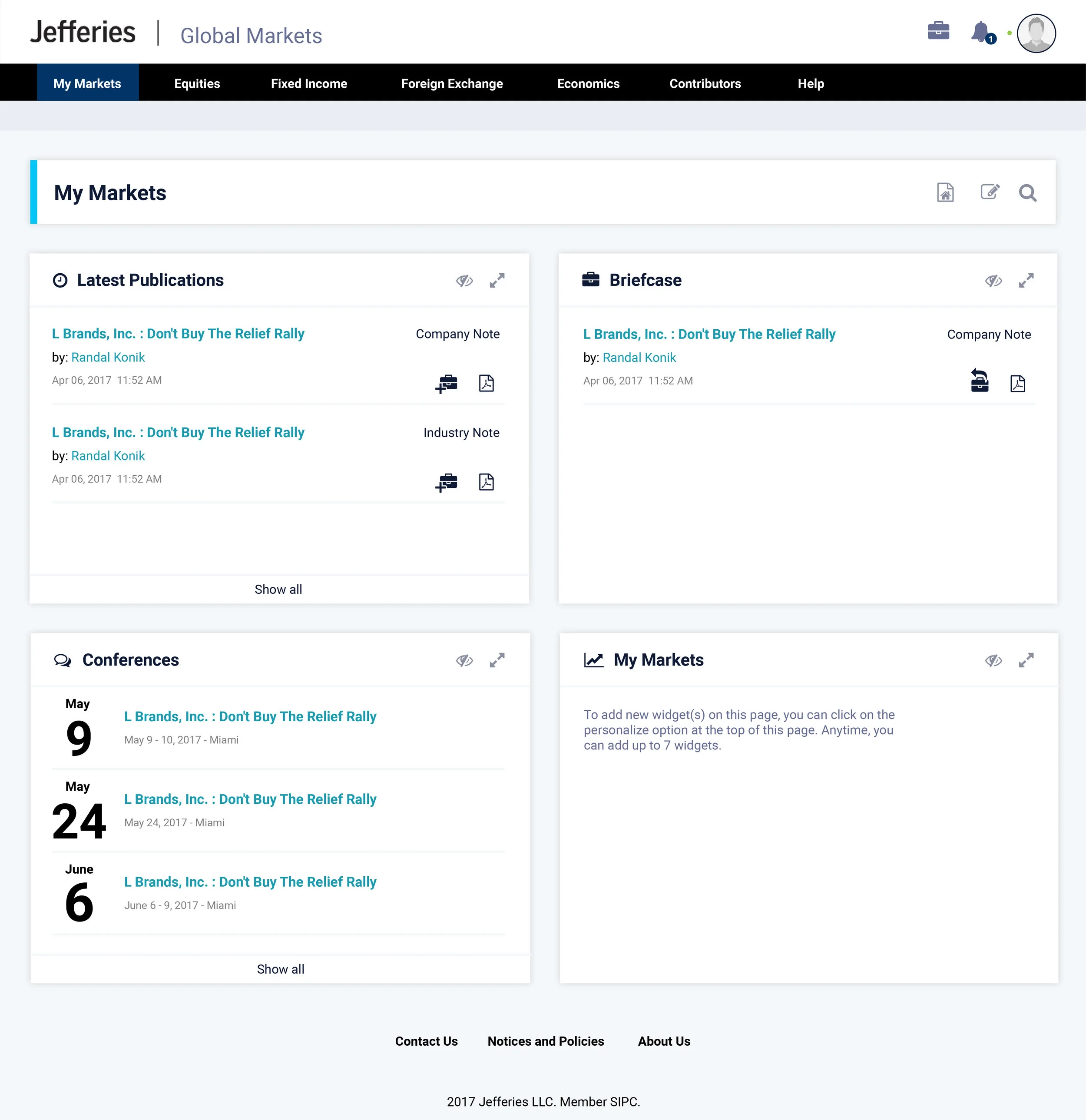Expand the Conferences widget
This screenshot has width=1086, height=1120.
[x=497, y=660]
